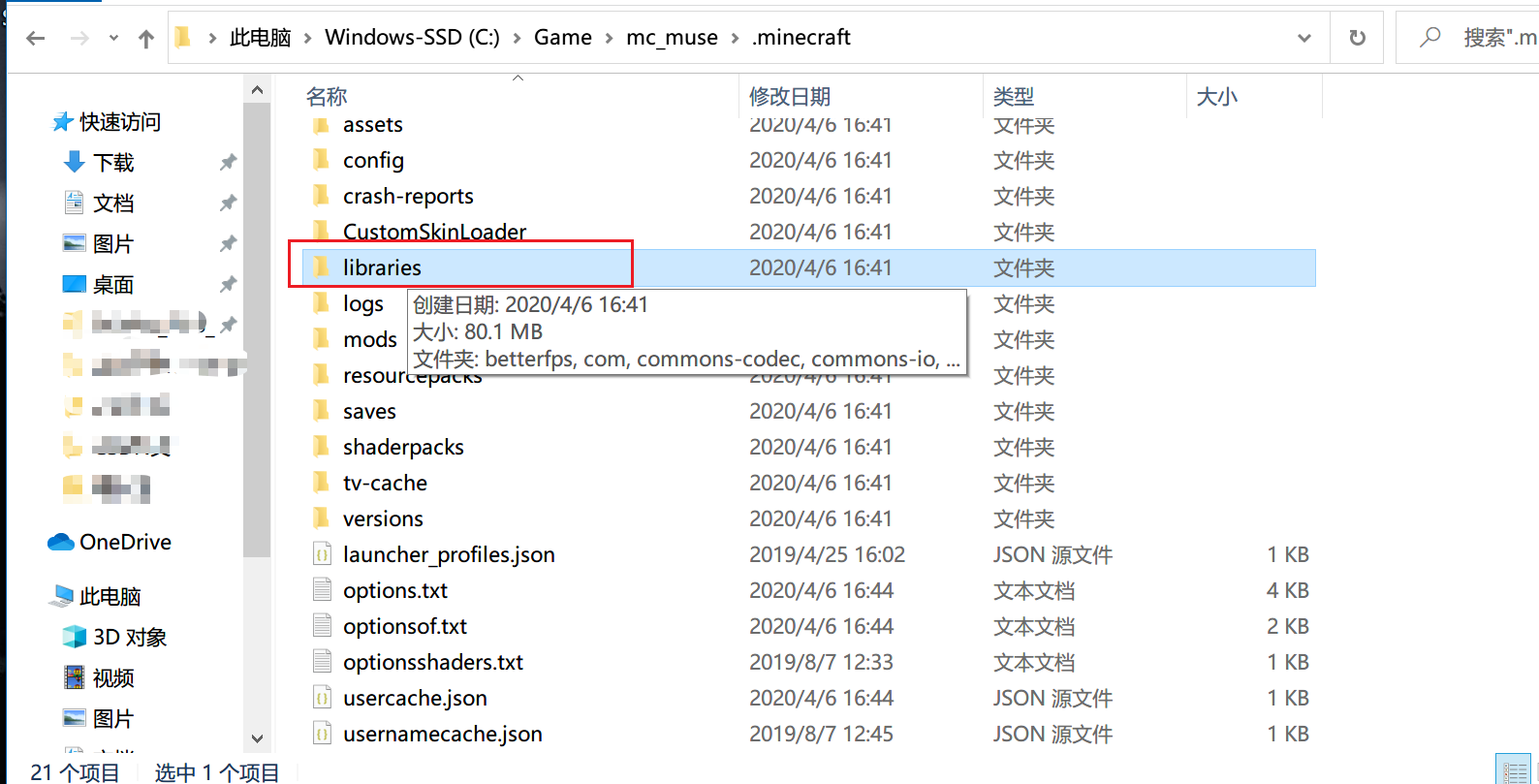Click the search box for .minecraft
The width and height of the screenshot is (1539, 784).
(1468, 38)
